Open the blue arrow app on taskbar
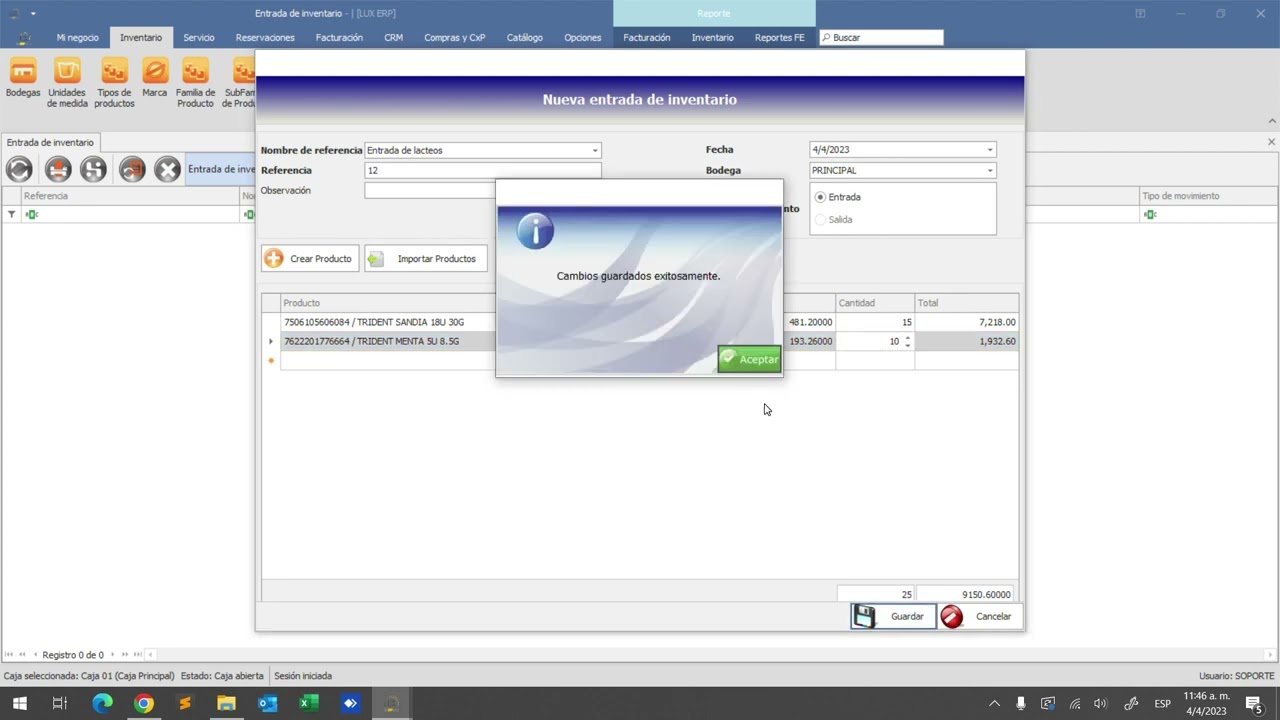This screenshot has height=720, width=1280. [x=349, y=704]
